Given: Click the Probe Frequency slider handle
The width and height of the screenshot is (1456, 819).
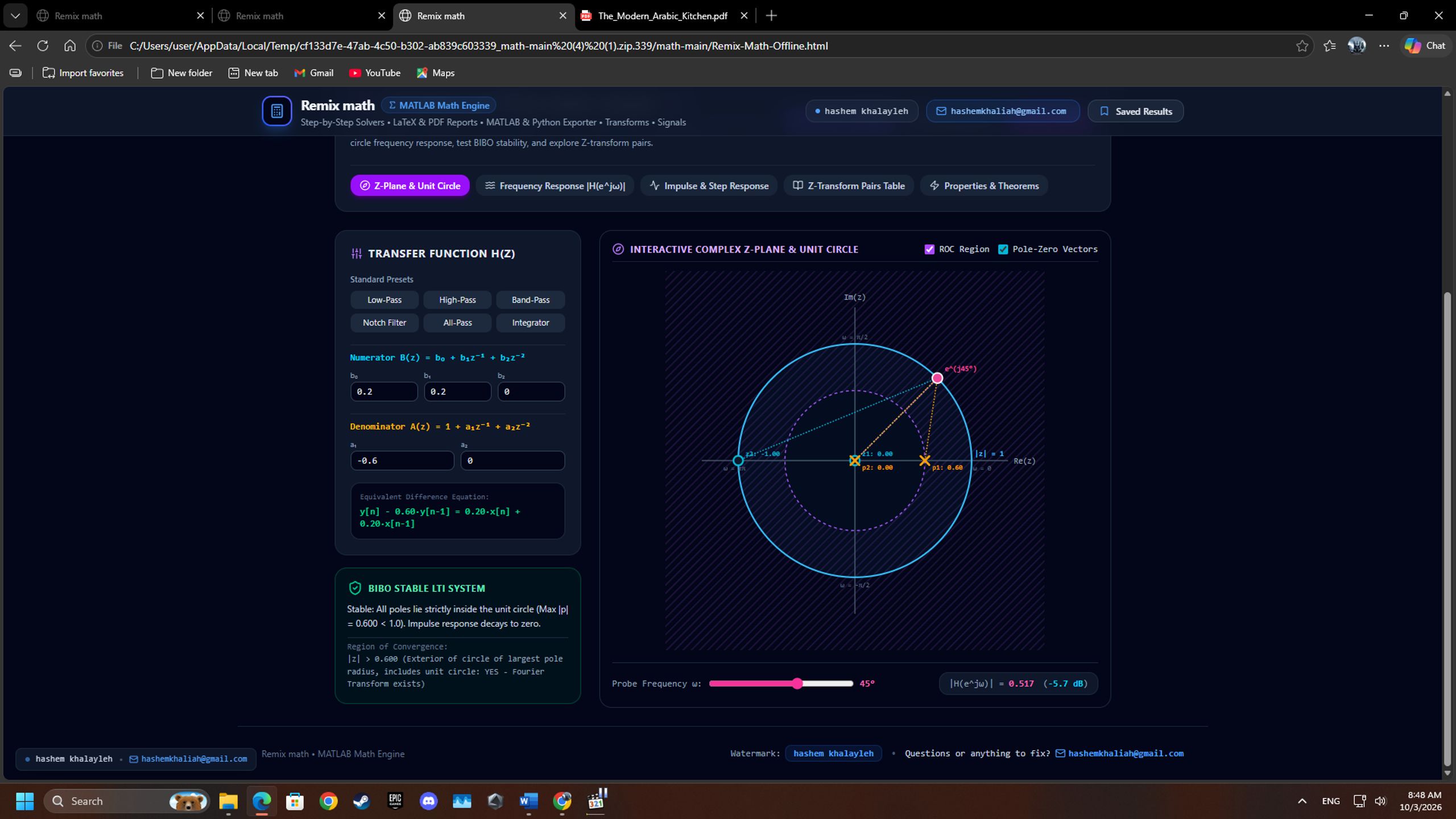Looking at the screenshot, I should coord(797,683).
